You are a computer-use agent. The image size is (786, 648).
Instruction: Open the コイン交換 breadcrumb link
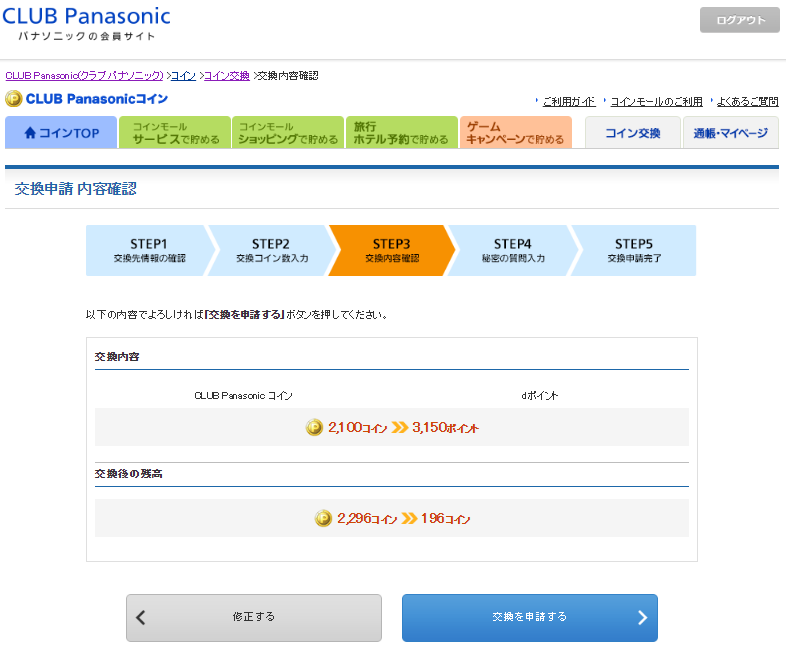227,76
